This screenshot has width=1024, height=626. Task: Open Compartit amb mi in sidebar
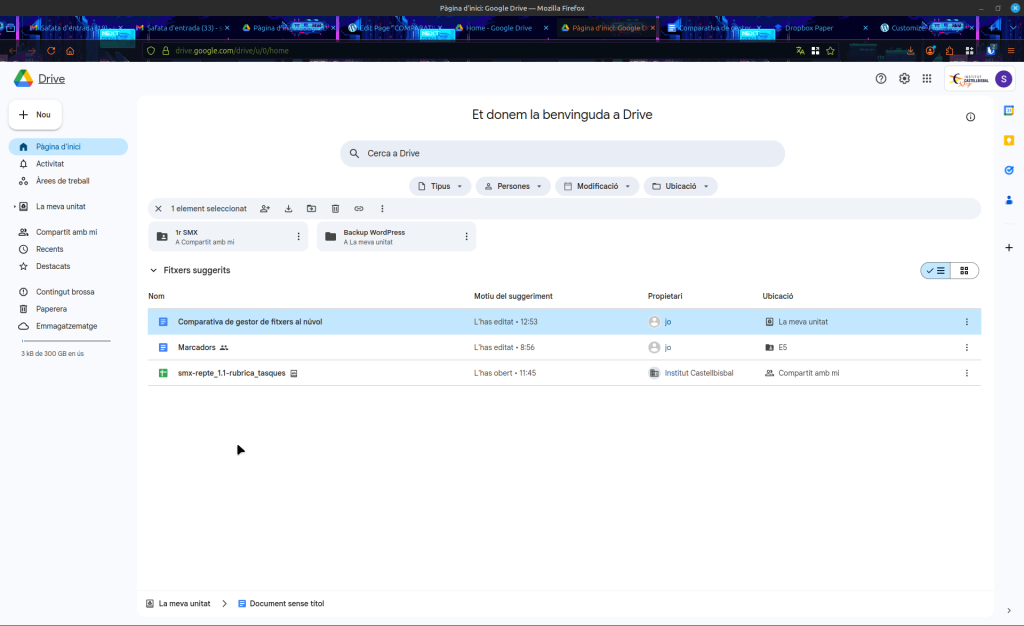coord(66,232)
